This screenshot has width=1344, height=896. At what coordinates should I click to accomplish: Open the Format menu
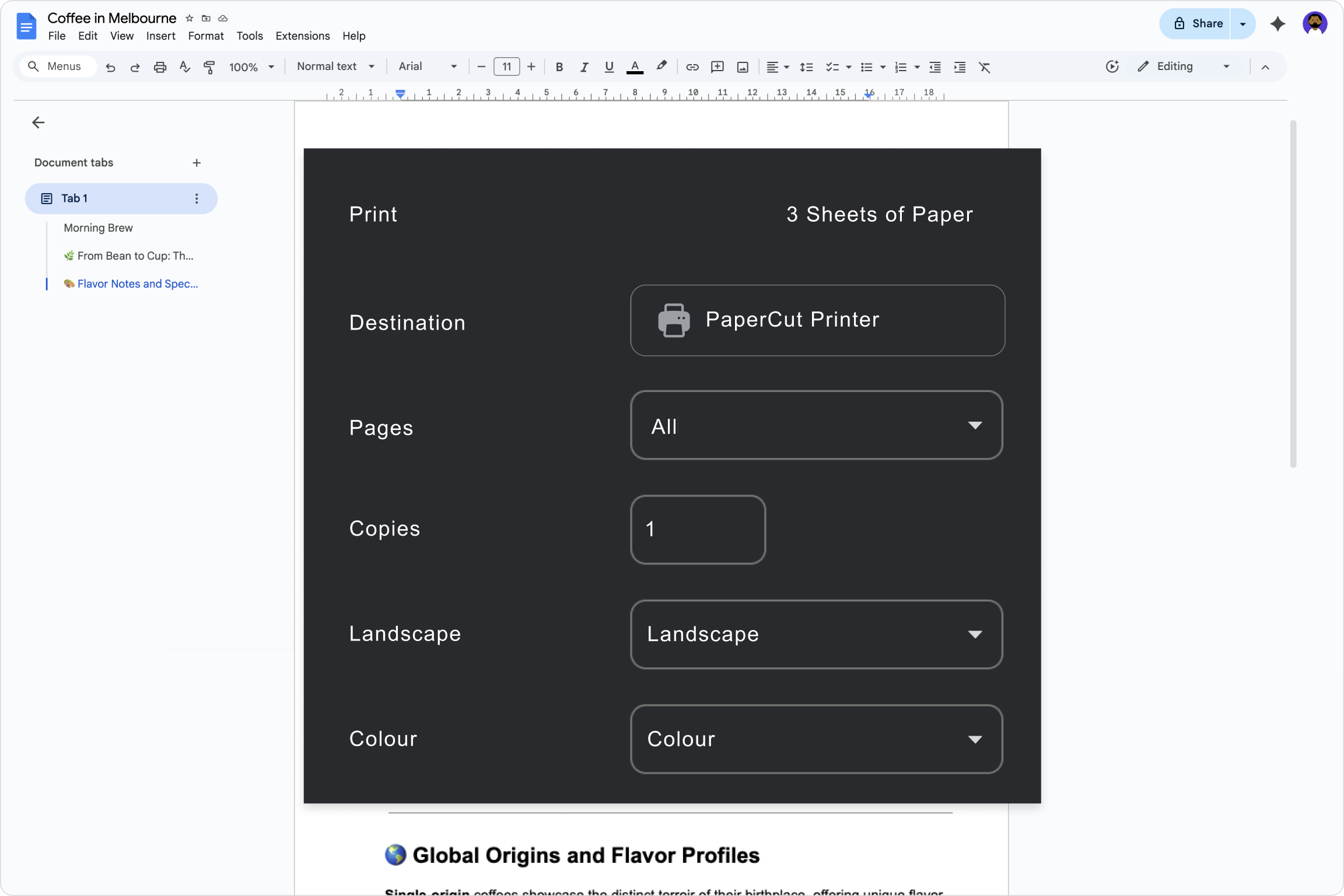pos(205,36)
